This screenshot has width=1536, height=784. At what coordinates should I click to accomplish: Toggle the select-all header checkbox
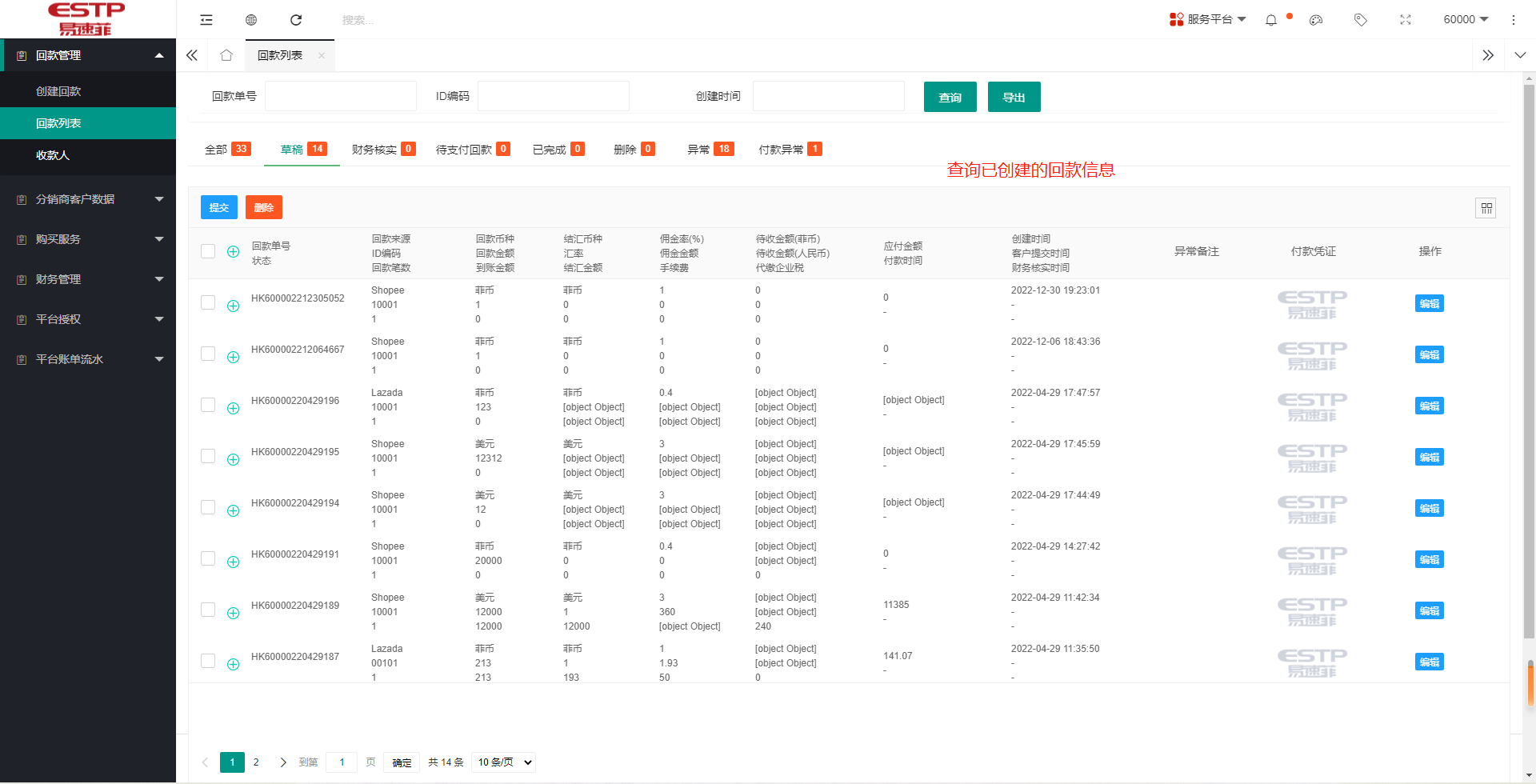tap(208, 251)
